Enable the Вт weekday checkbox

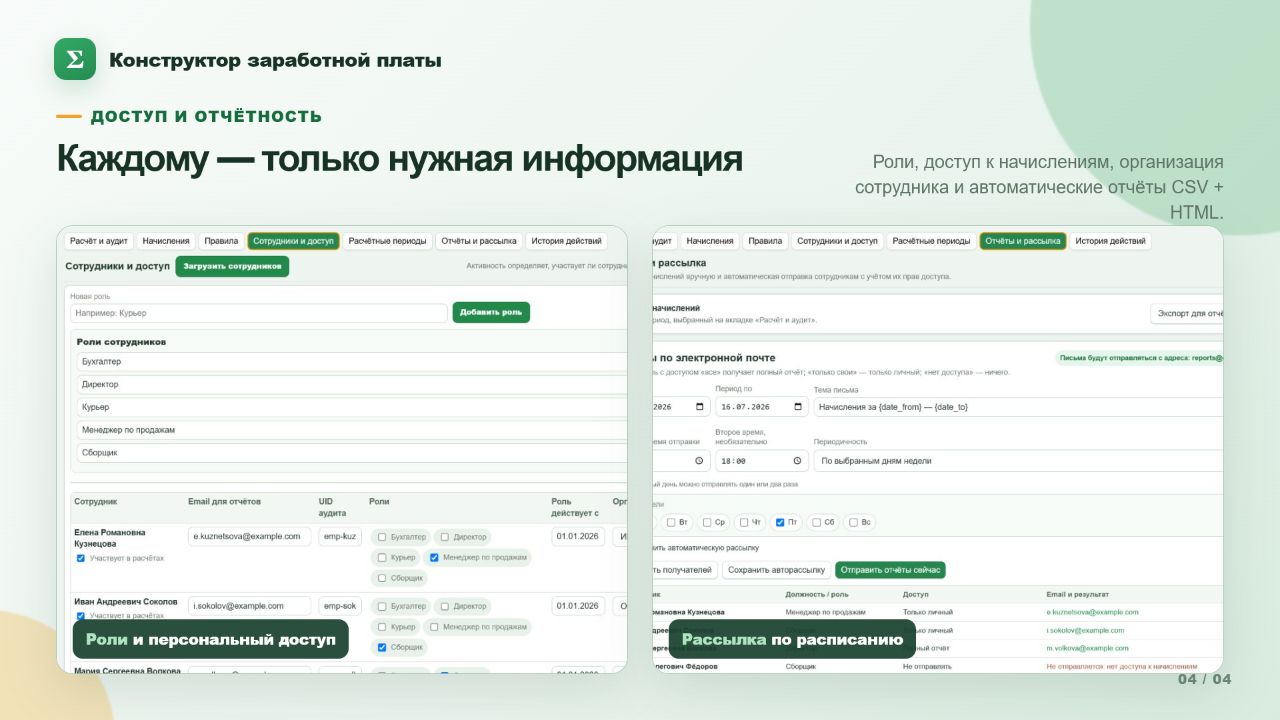pyautogui.click(x=671, y=522)
